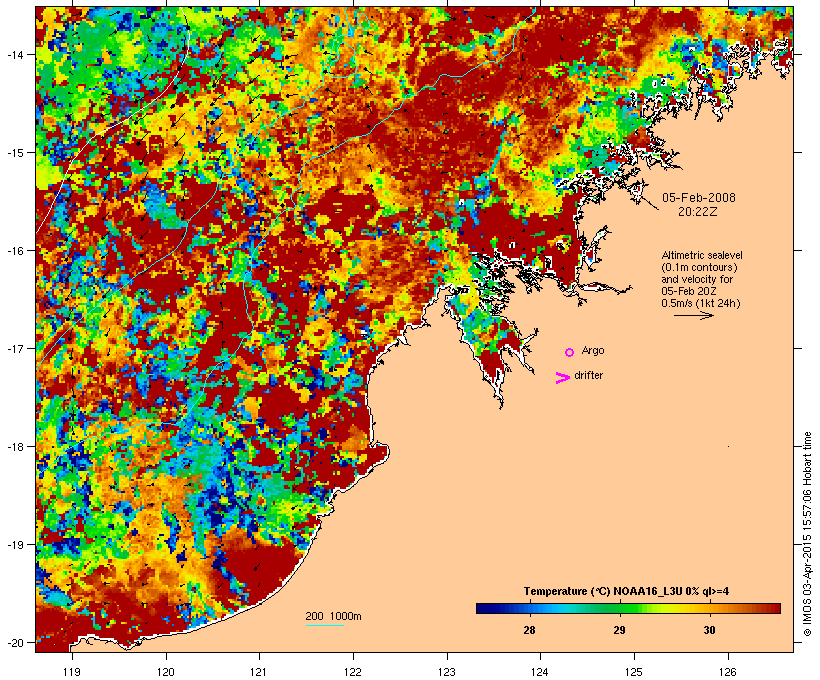
Task: Click the dark red end of the colorbar
Action: tap(777, 608)
